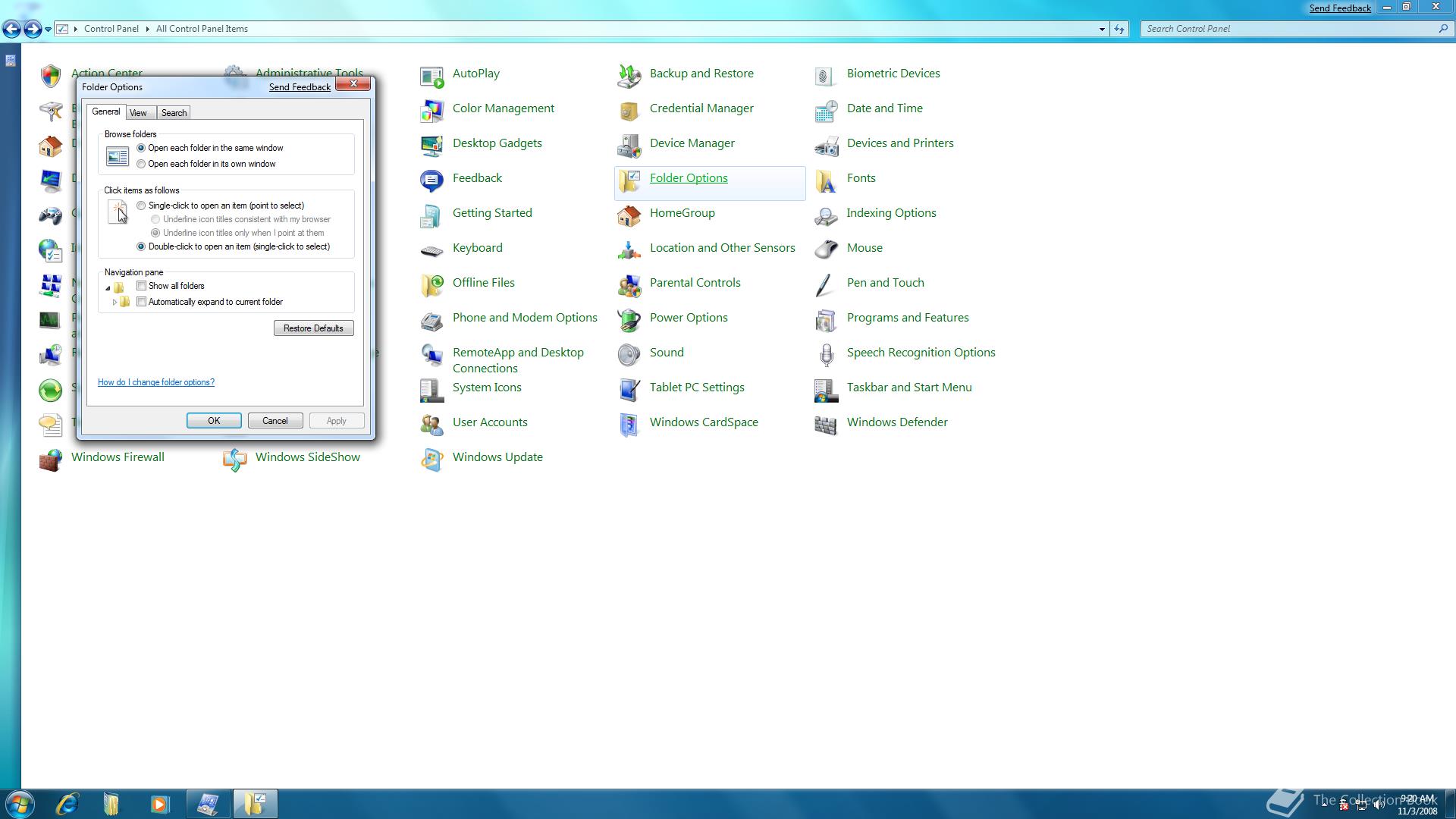This screenshot has height=819, width=1456.
Task: Open the Power Options icon
Action: point(629,321)
